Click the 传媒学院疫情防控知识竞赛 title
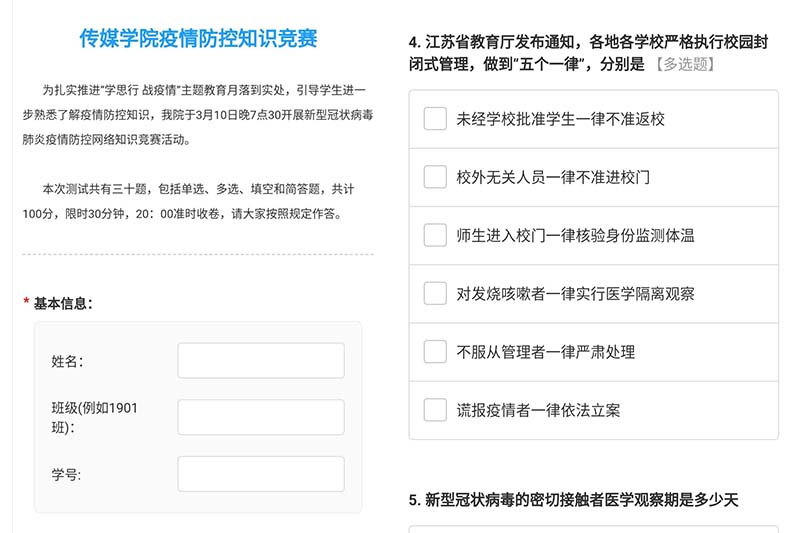This screenshot has height=533, width=800. 198,39
